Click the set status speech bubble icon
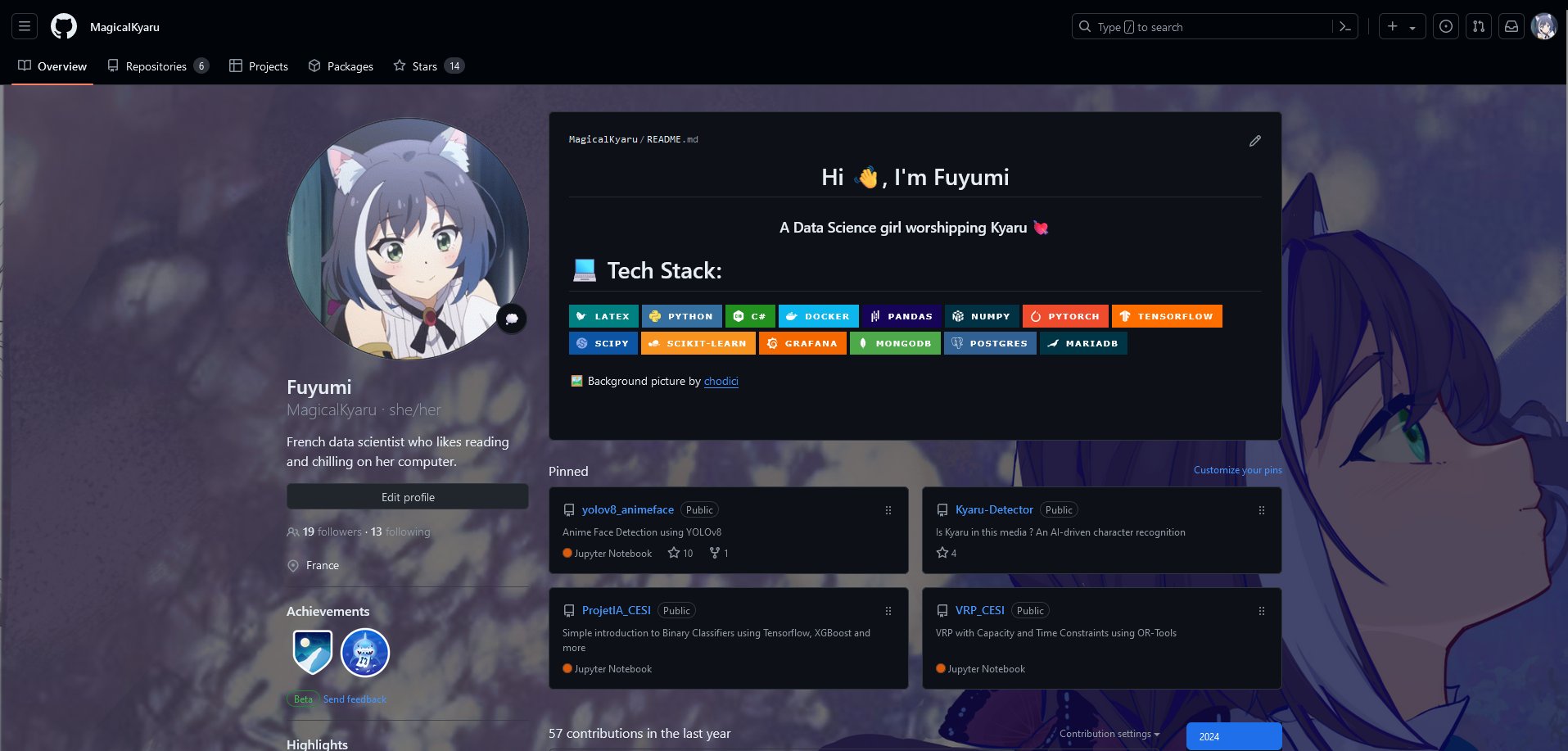The width and height of the screenshot is (1568, 751). [512, 319]
